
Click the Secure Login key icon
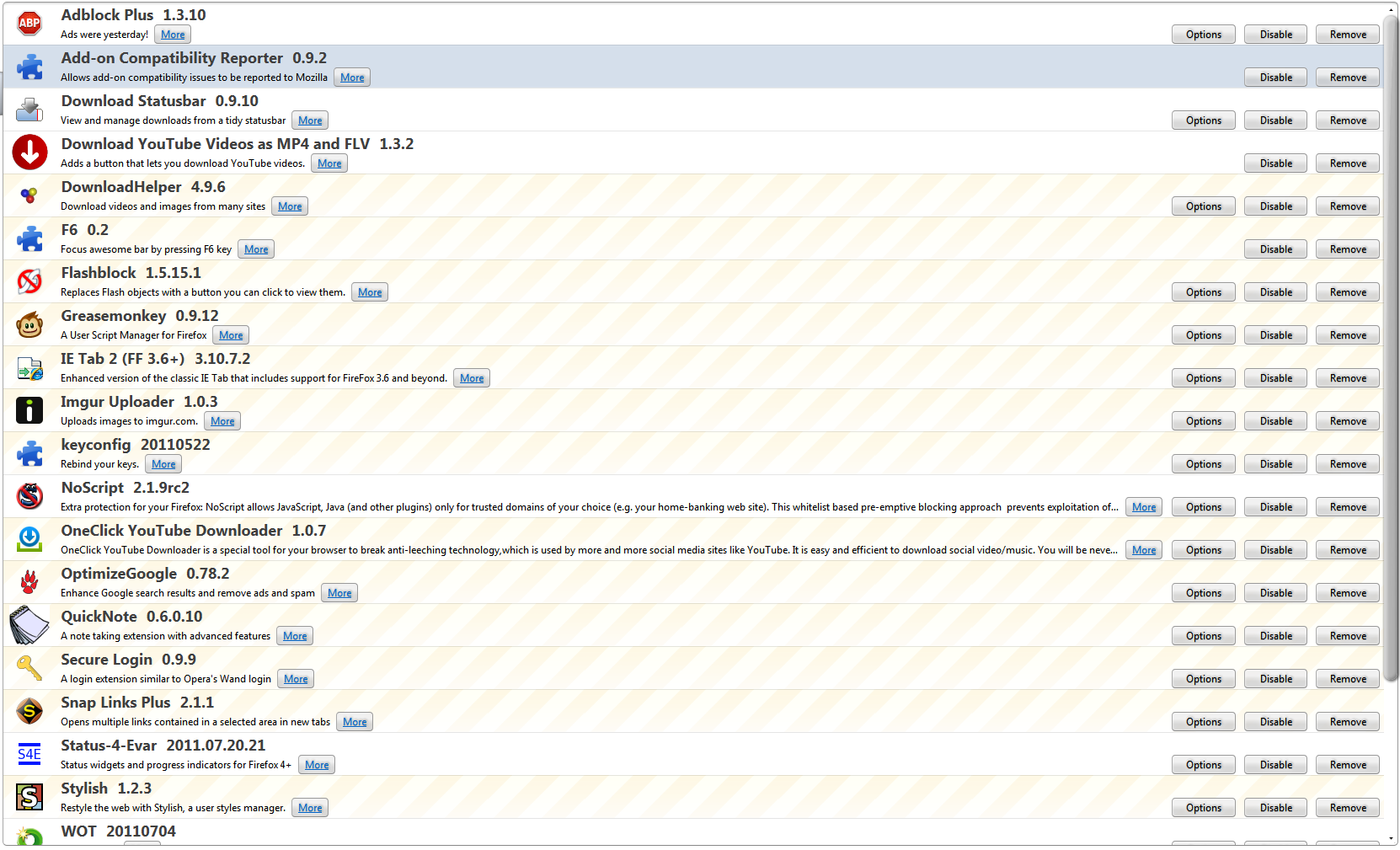pos(29,668)
